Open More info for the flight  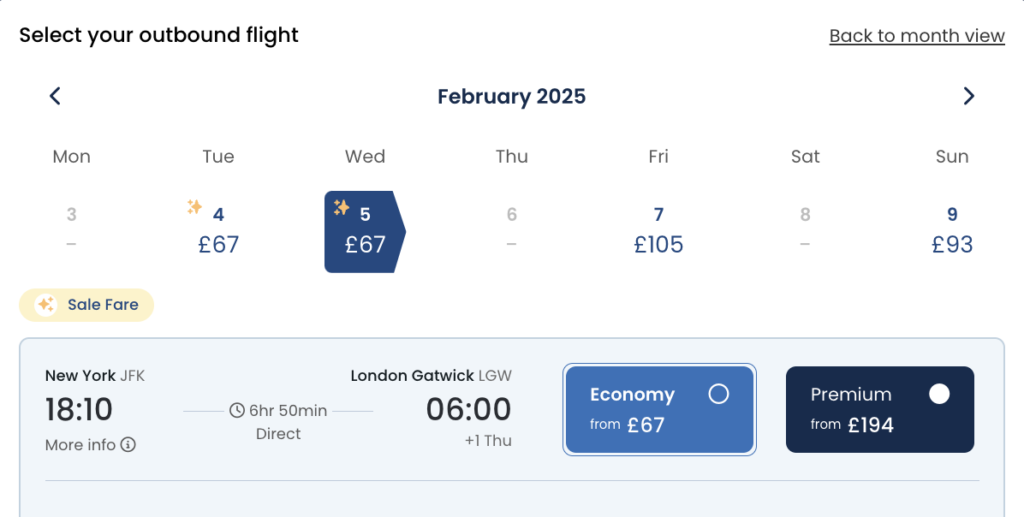tap(81, 445)
